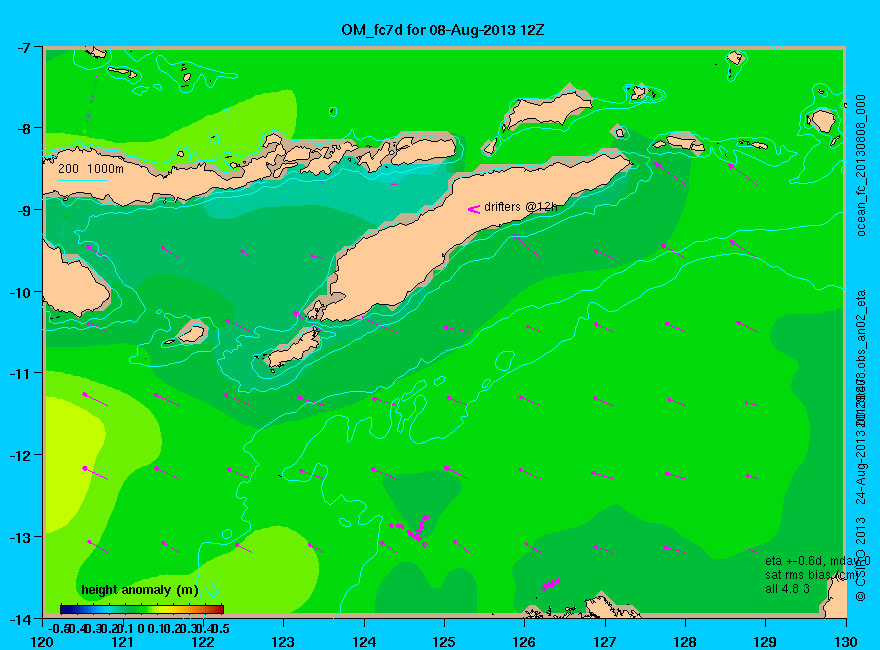Select the 'sat rms bias (cm)' text line
Viewport: 880px width, 650px height.
[813, 575]
